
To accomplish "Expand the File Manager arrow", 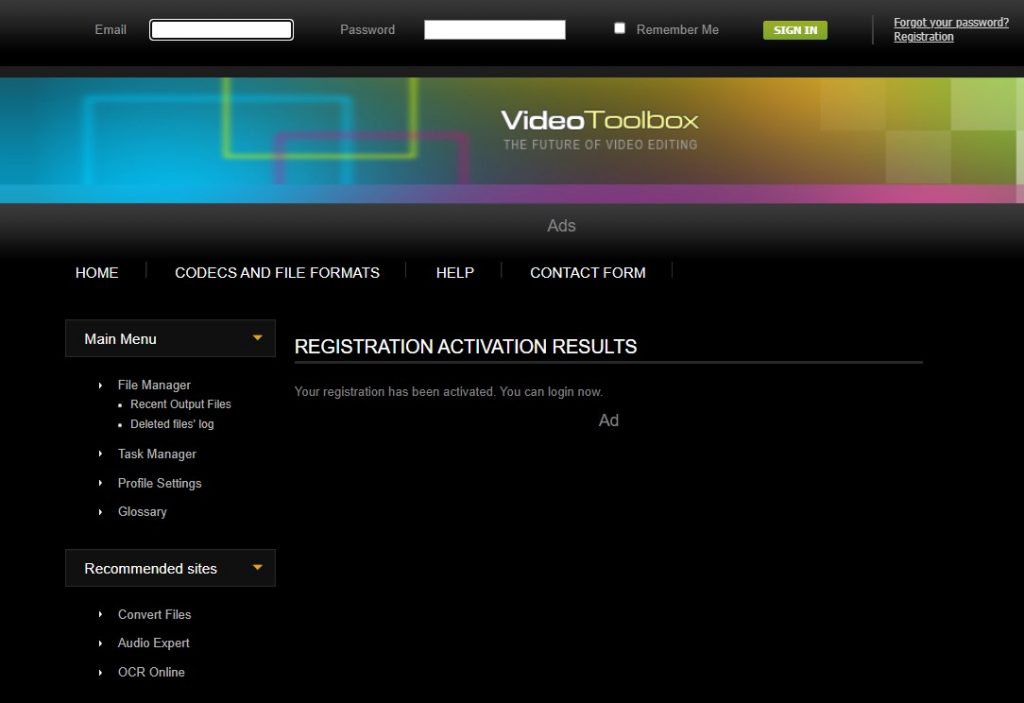I will [100, 385].
